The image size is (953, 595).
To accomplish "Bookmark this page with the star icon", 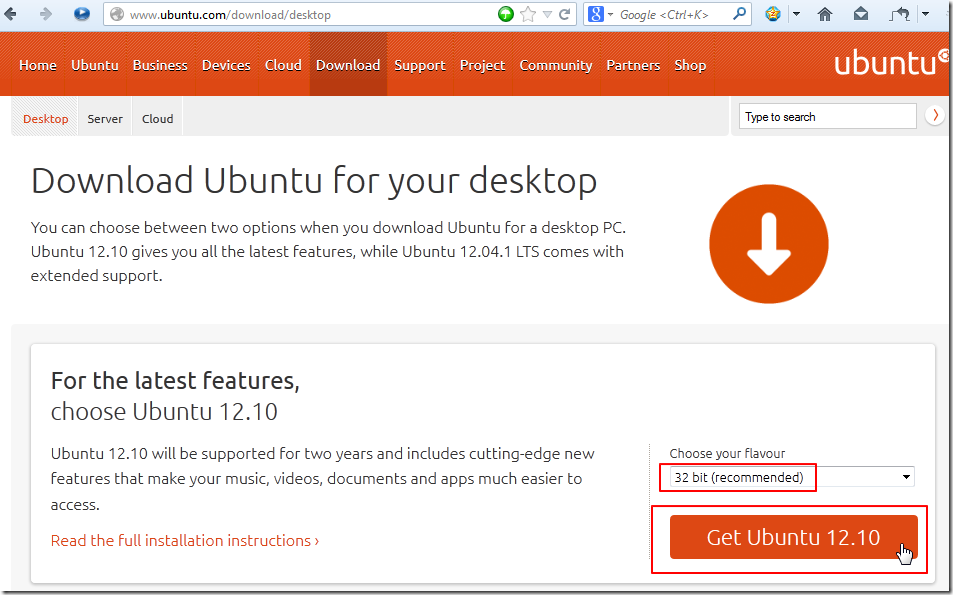I will (x=528, y=14).
